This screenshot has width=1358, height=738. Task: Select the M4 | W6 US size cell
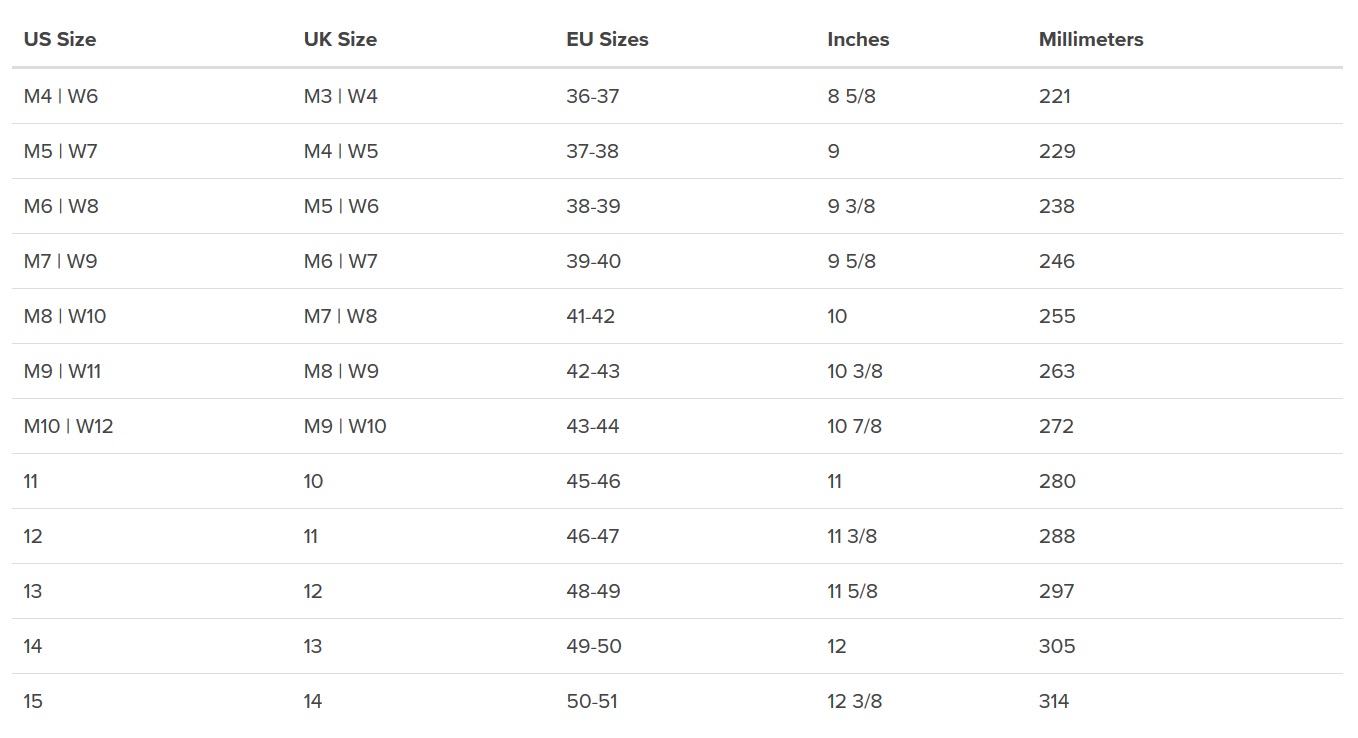pos(61,97)
